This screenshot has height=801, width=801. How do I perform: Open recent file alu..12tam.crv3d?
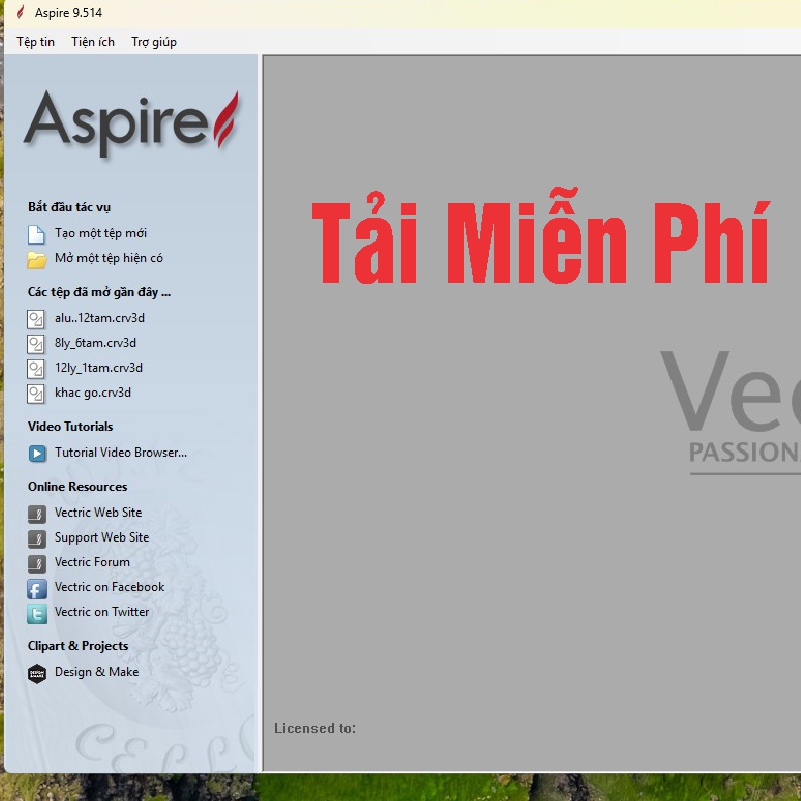(105, 318)
